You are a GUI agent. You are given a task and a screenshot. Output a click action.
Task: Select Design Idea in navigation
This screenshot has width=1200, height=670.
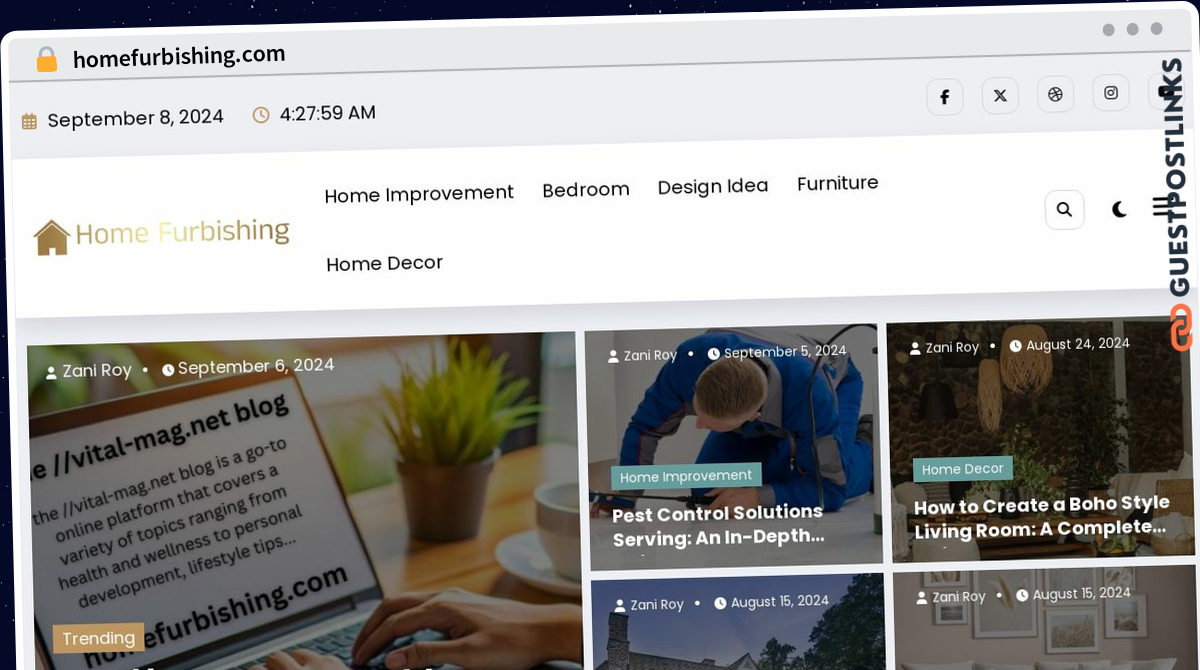[713, 186]
